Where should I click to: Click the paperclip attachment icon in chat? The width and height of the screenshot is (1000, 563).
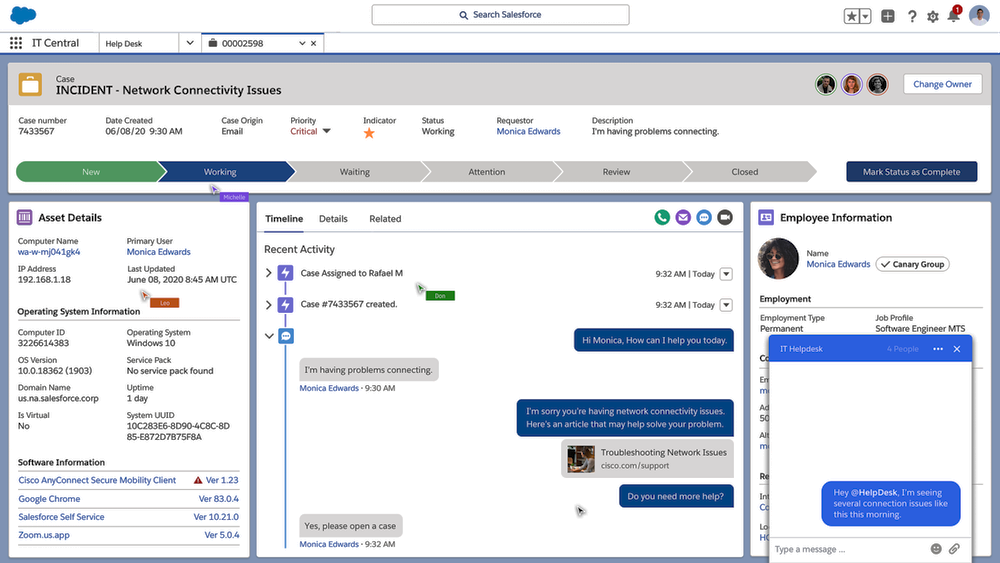pos(954,548)
